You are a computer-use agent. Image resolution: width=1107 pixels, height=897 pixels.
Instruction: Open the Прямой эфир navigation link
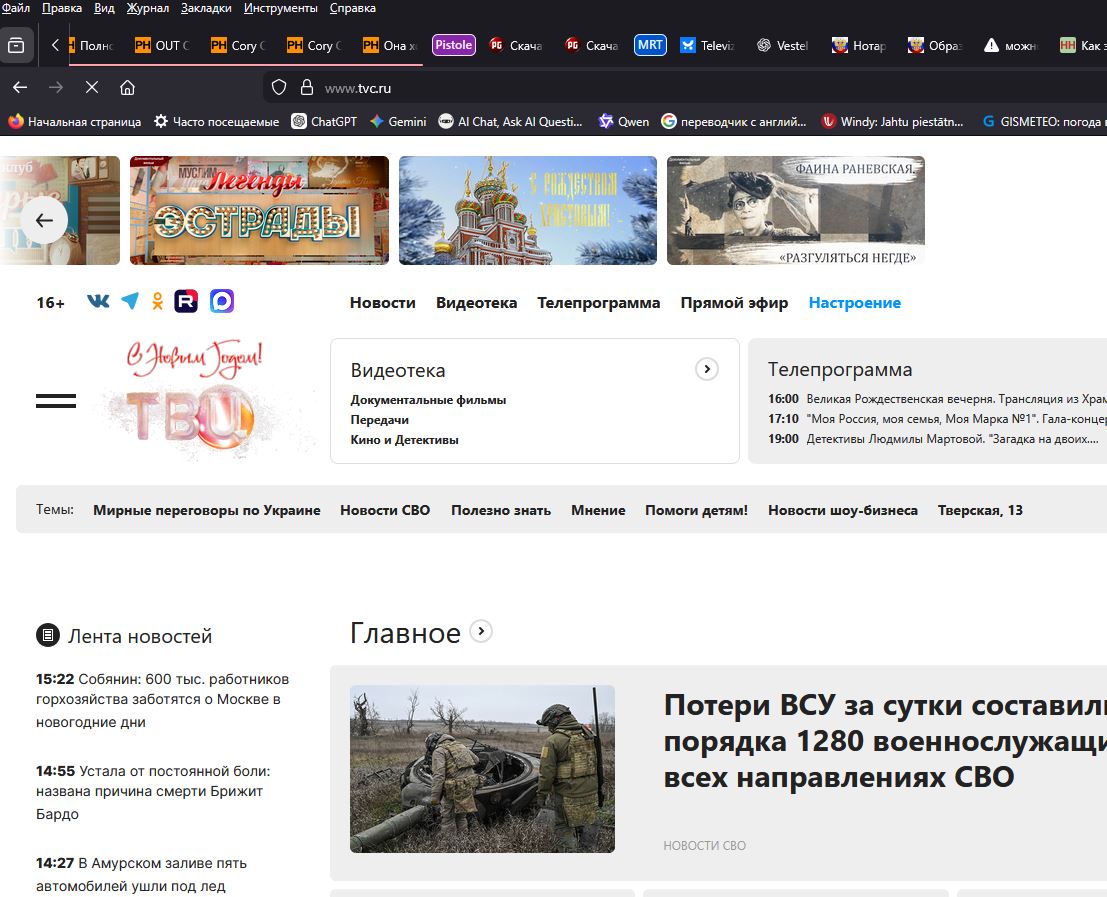coord(734,303)
